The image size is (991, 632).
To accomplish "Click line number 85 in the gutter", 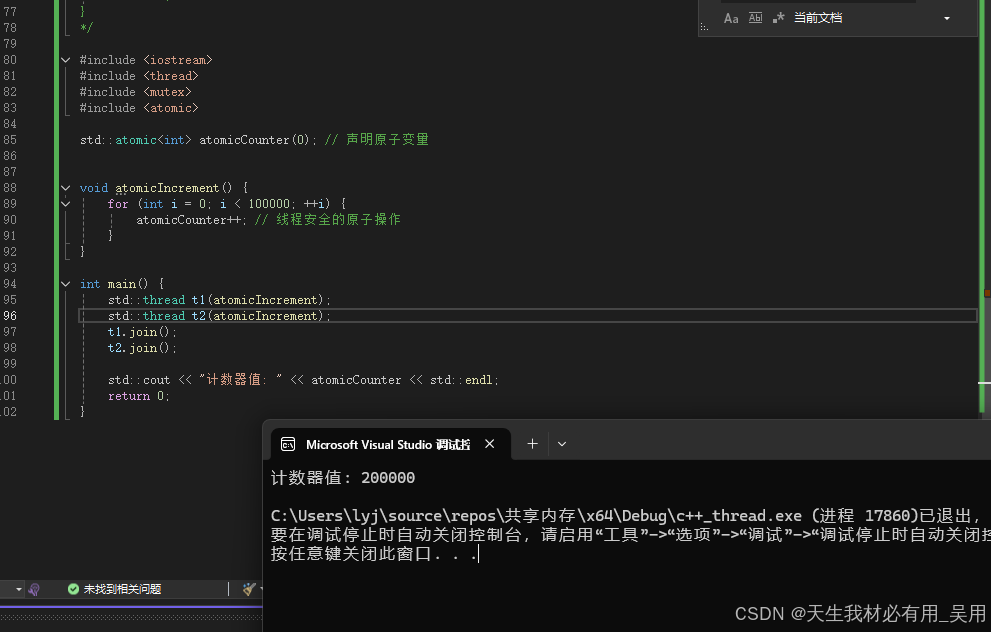I will [10, 140].
